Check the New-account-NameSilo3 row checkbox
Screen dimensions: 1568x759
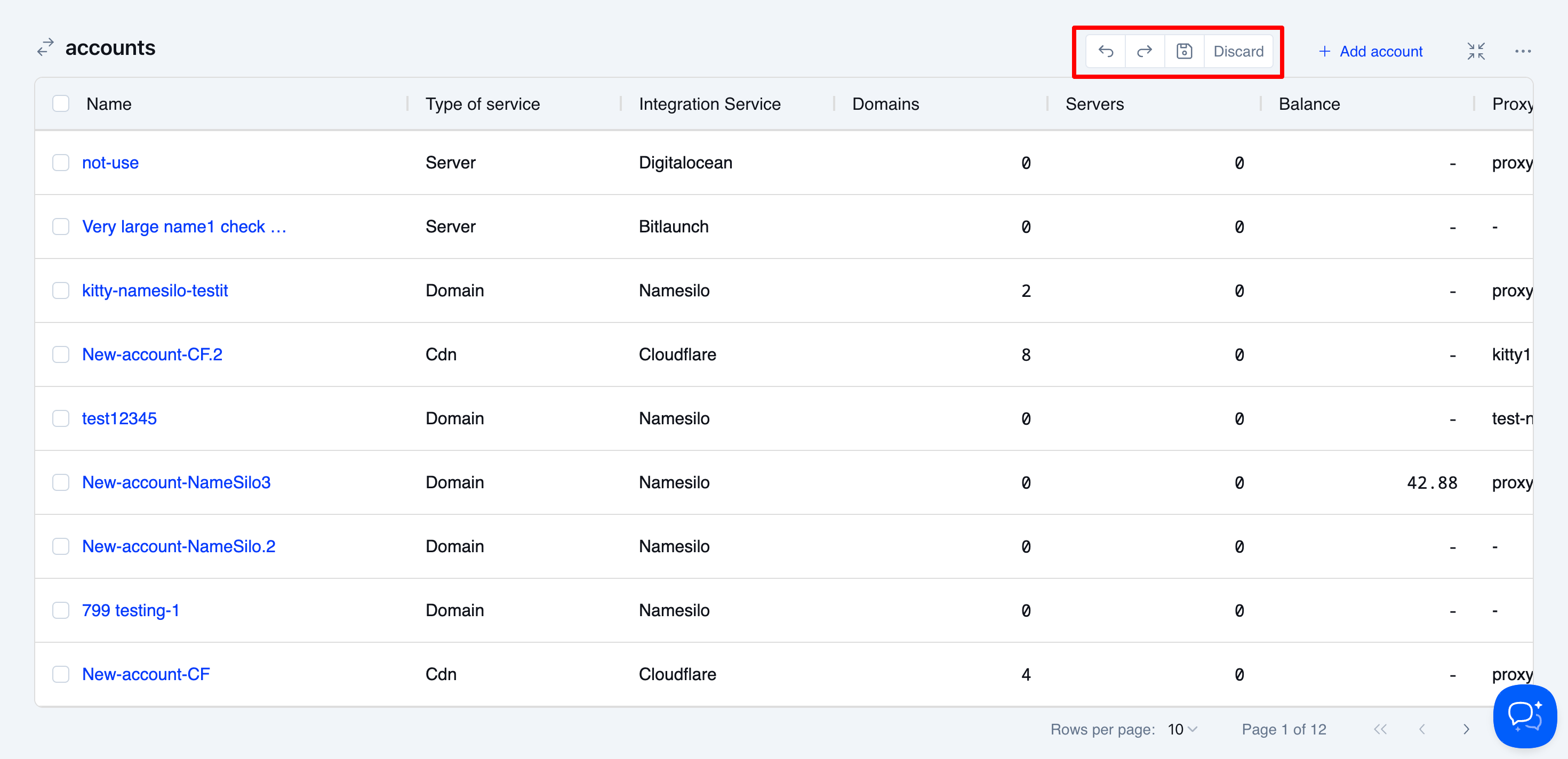click(x=61, y=482)
